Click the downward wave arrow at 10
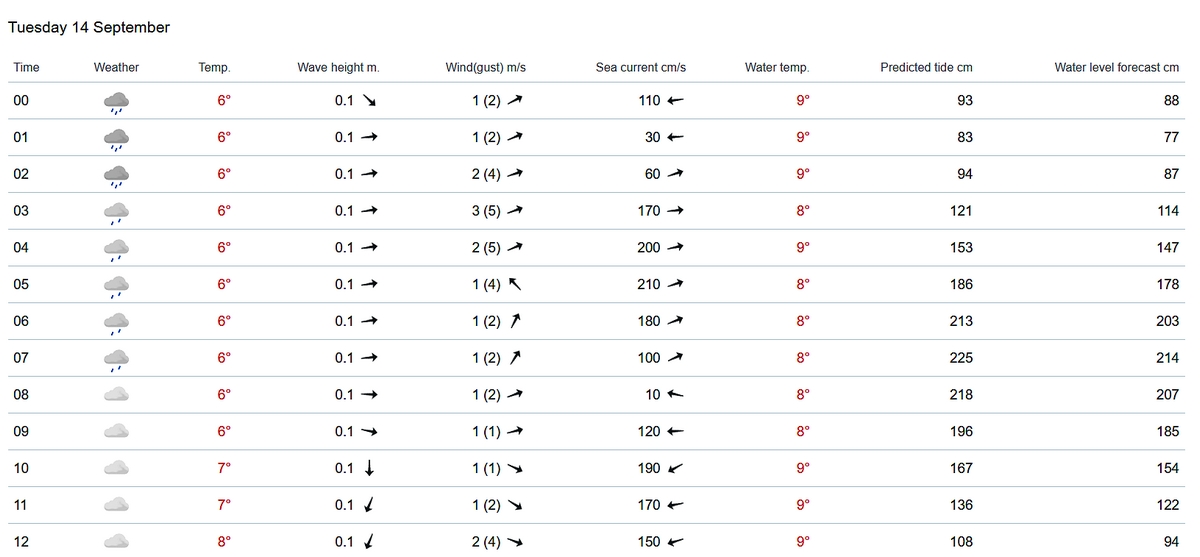1200x557 pixels. (x=369, y=468)
